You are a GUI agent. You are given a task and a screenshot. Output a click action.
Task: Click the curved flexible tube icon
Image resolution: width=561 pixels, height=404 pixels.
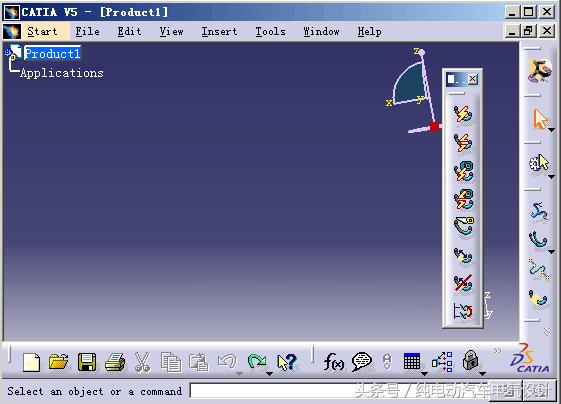(x=538, y=239)
